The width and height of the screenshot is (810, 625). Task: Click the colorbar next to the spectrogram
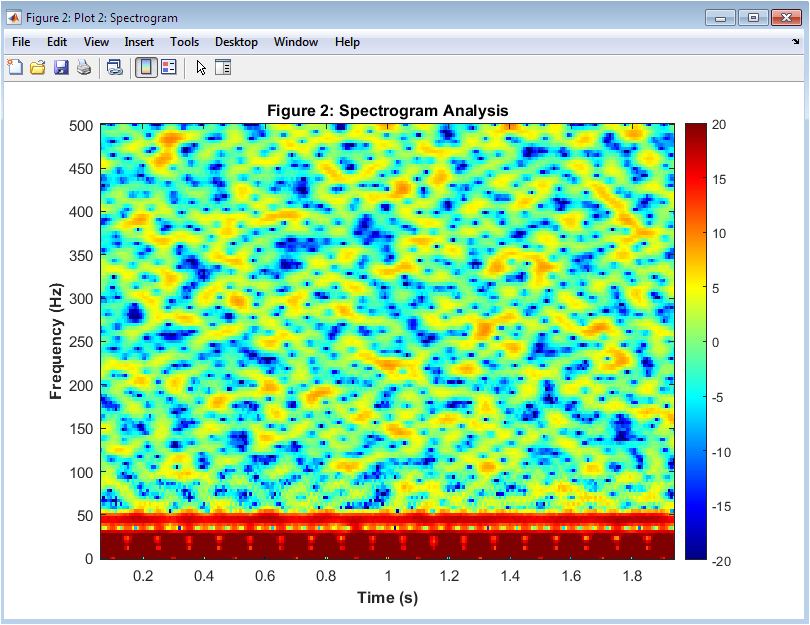697,341
